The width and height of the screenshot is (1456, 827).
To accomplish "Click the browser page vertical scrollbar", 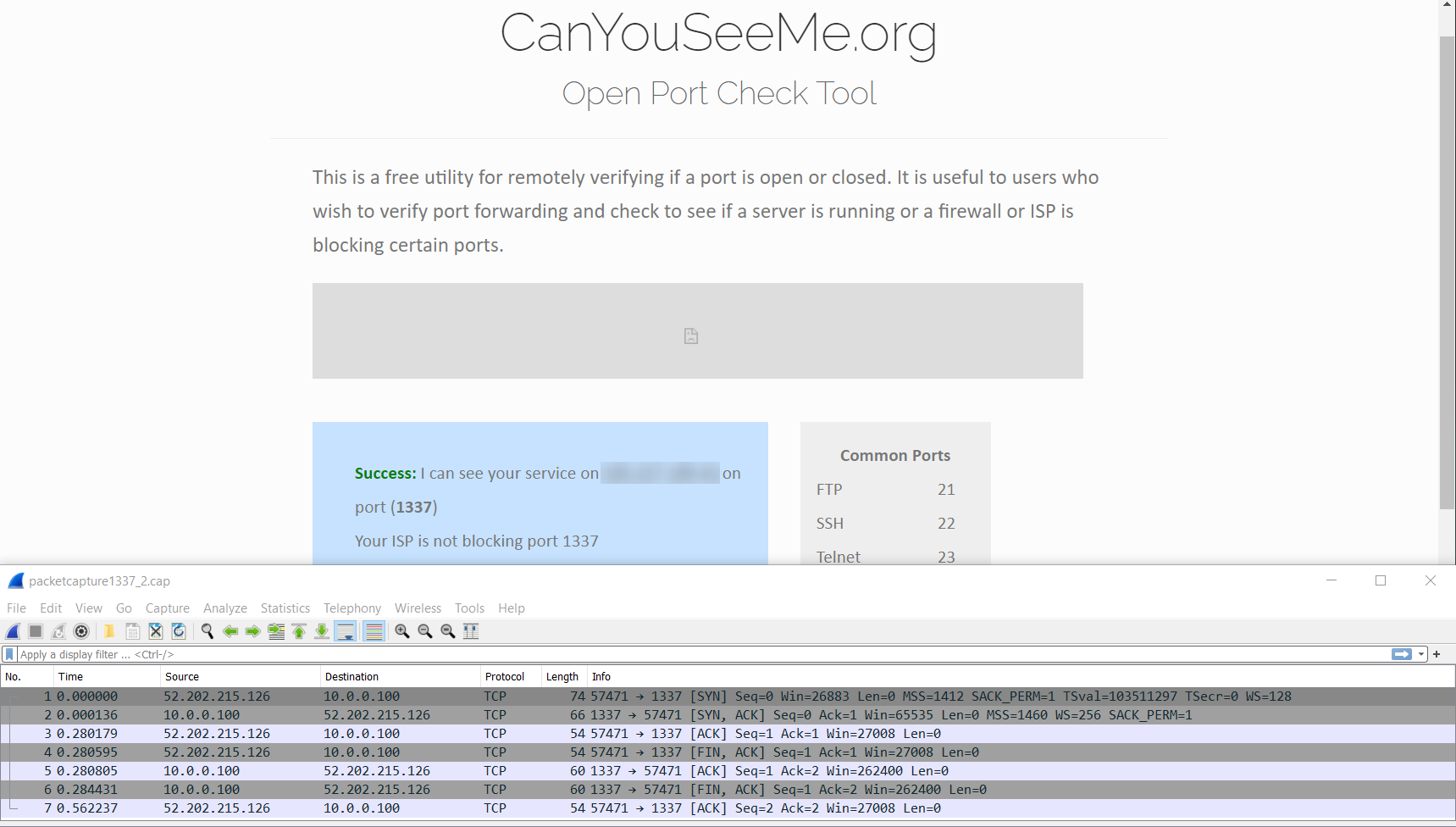I will click(1447, 271).
